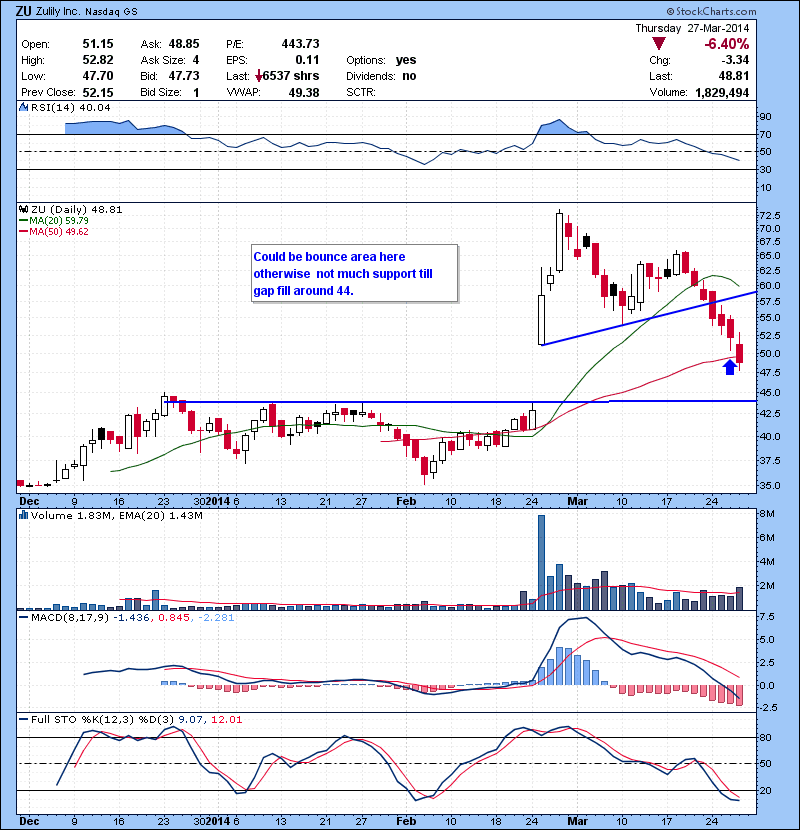Click the Low value 47.70
800x830 pixels.
(98, 76)
